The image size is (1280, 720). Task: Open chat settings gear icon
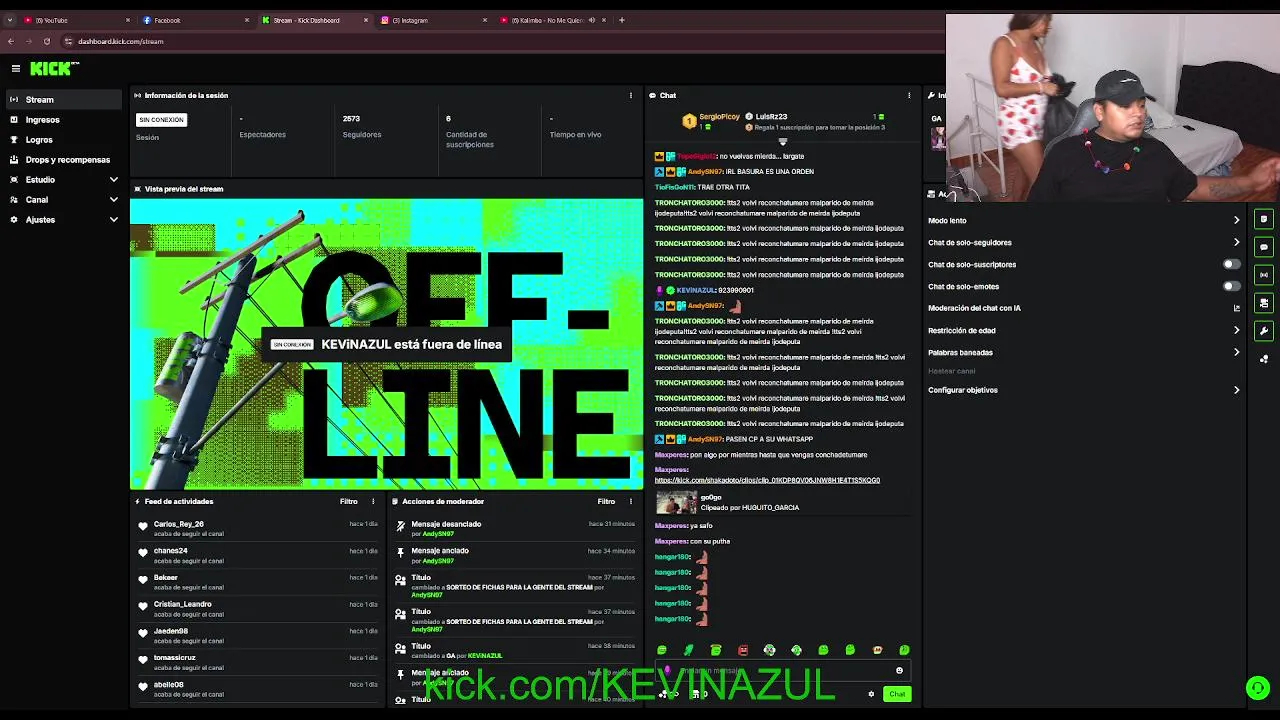click(871, 694)
